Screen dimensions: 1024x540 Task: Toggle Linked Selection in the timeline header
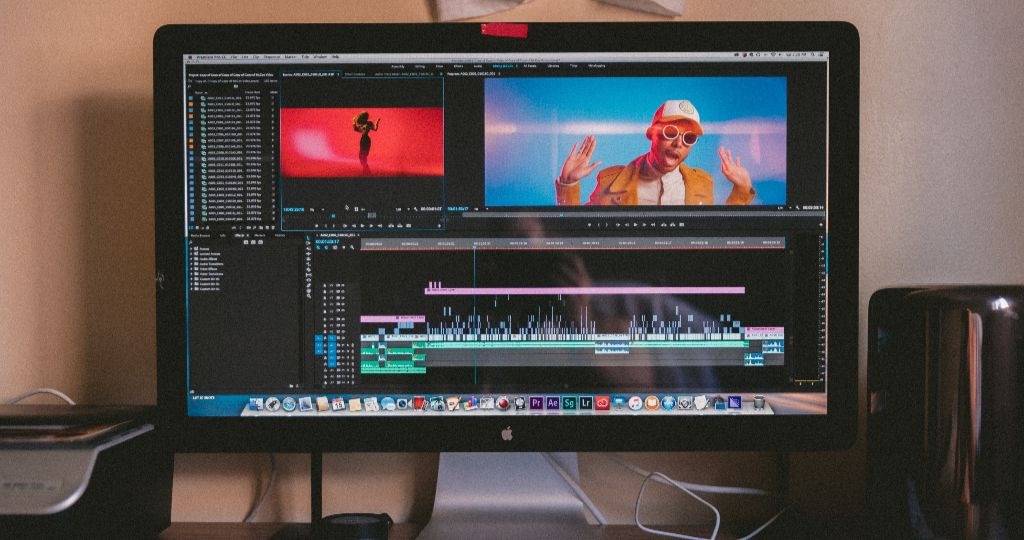(x=335, y=247)
